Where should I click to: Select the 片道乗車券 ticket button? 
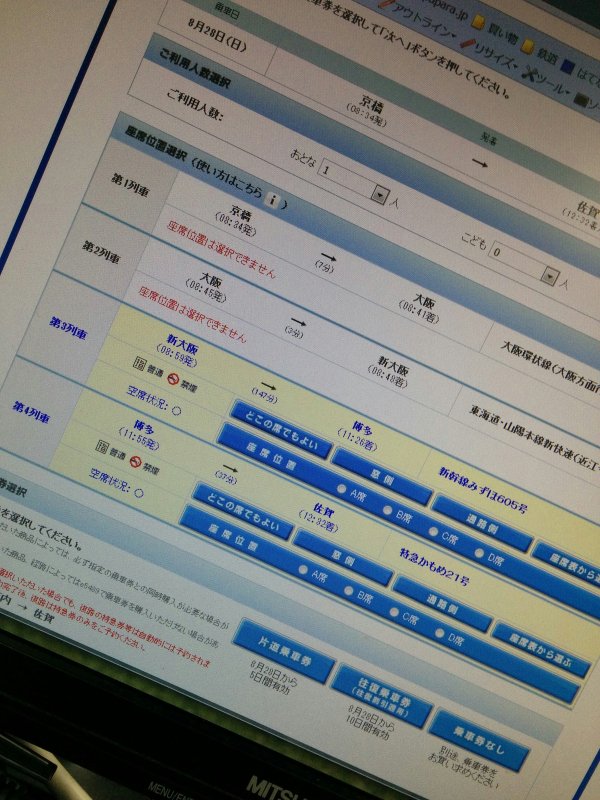284,651
